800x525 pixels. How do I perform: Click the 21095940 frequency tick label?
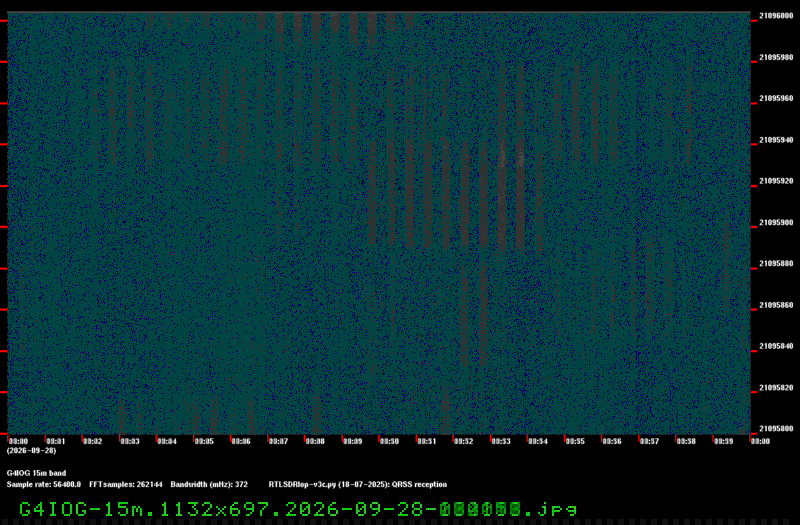pyautogui.click(x=776, y=140)
